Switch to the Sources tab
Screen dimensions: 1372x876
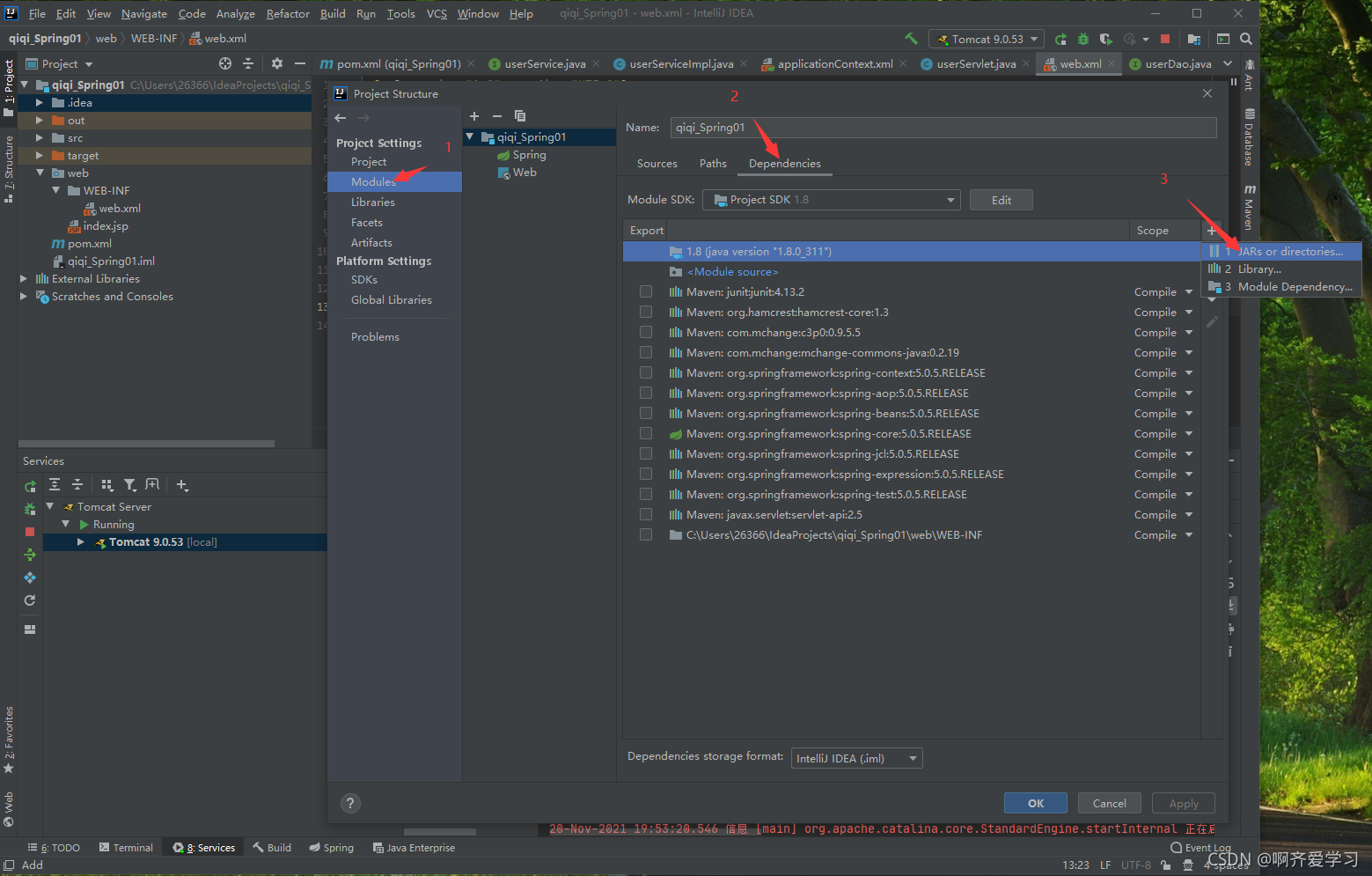tap(657, 164)
